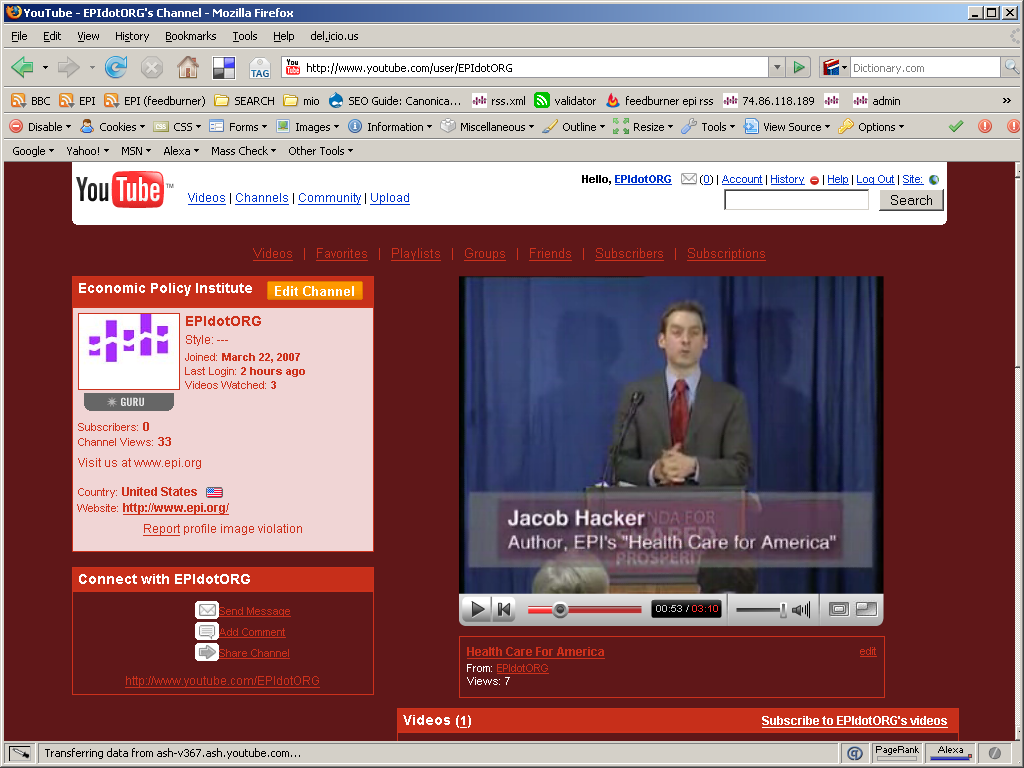Reload the page with the Refresh icon

(x=116, y=67)
